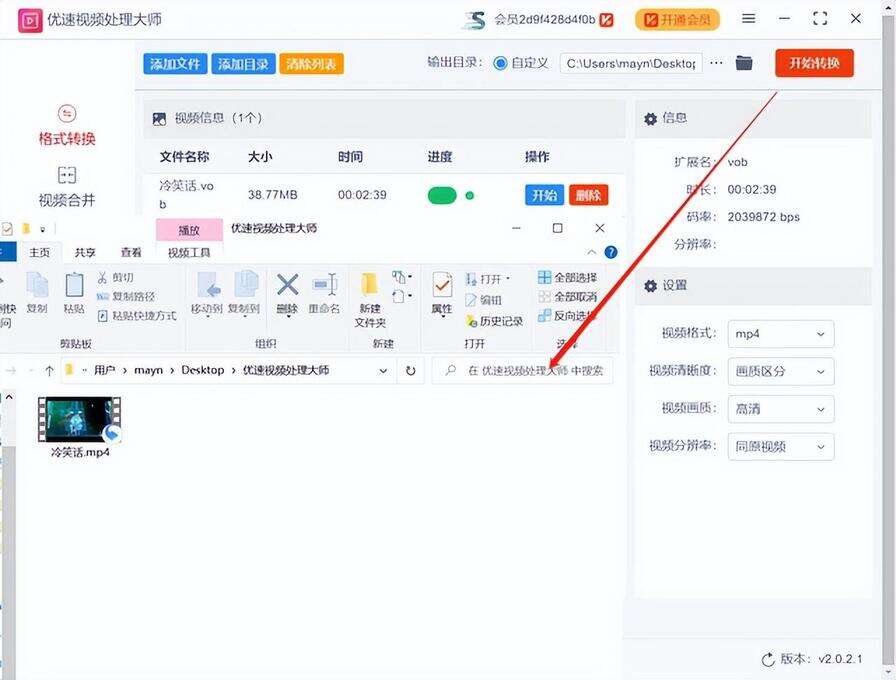Click 剪切 cut in the Explorer ribbon

coord(115,278)
